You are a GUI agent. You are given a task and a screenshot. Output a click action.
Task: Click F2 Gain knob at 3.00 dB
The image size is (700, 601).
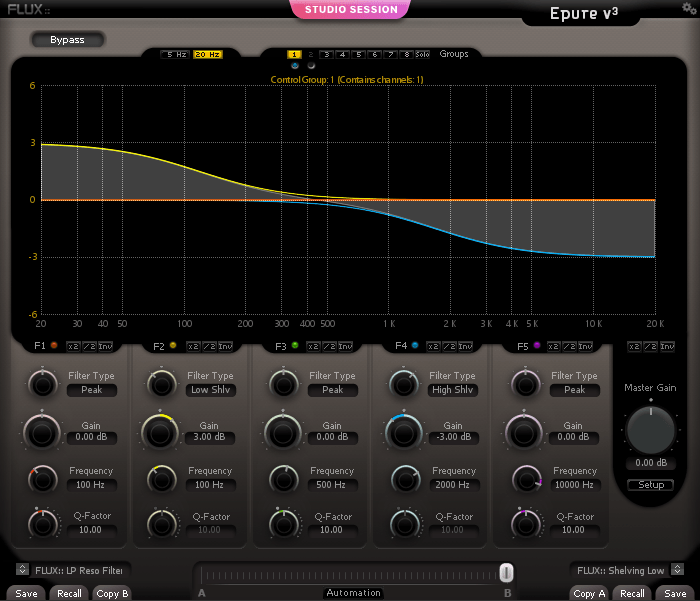tap(160, 433)
